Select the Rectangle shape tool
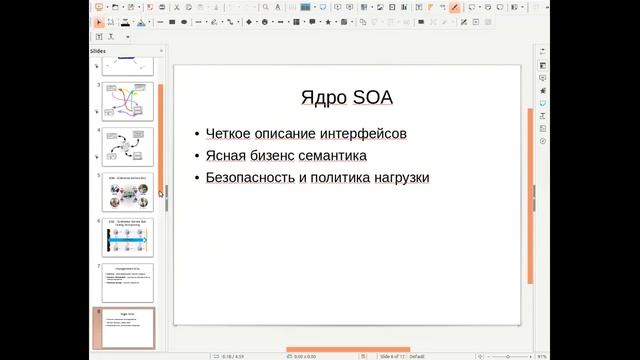640x360 pixels. pyautogui.click(x=172, y=22)
